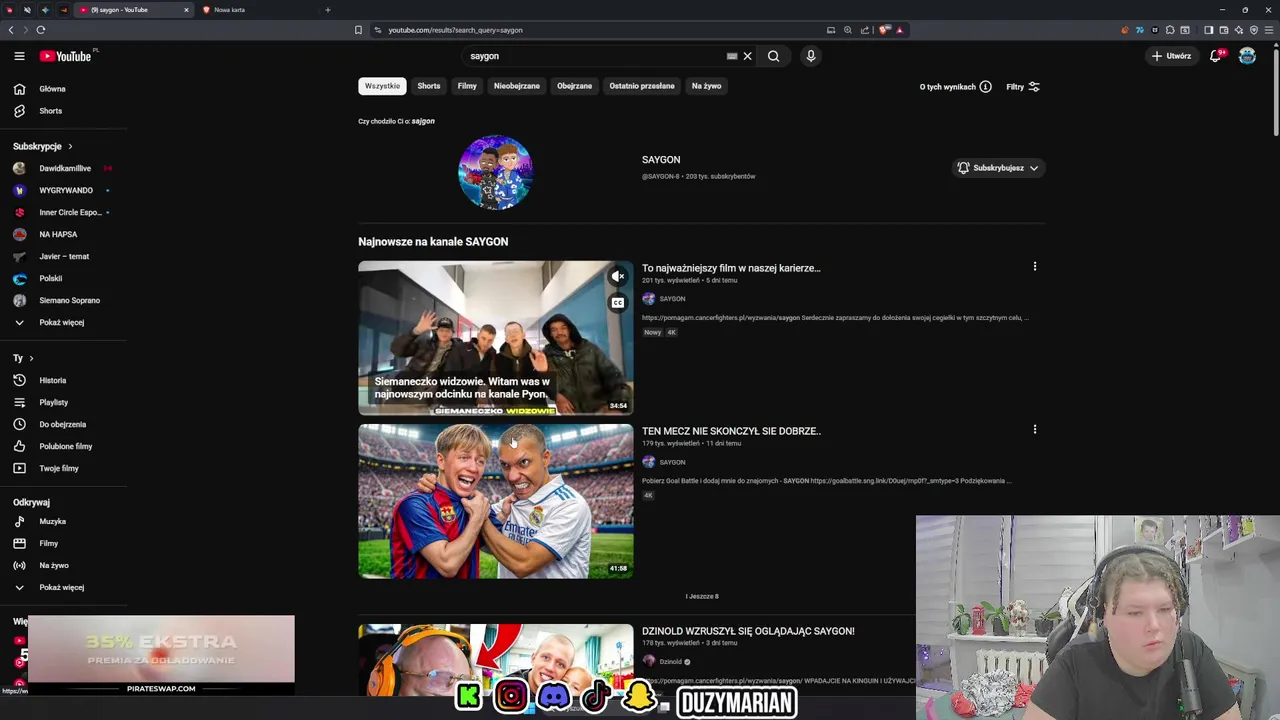
Task: Open the SAYGON channel name link
Action: [x=661, y=160]
